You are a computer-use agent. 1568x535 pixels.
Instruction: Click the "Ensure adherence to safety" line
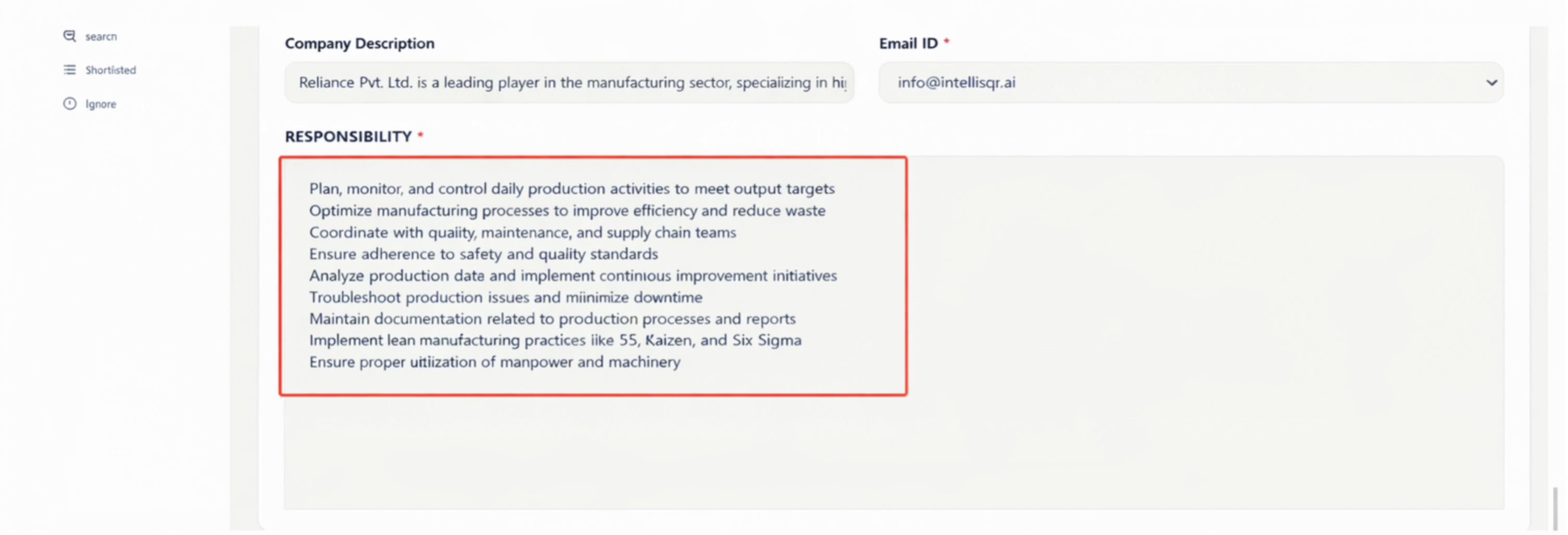(x=483, y=254)
